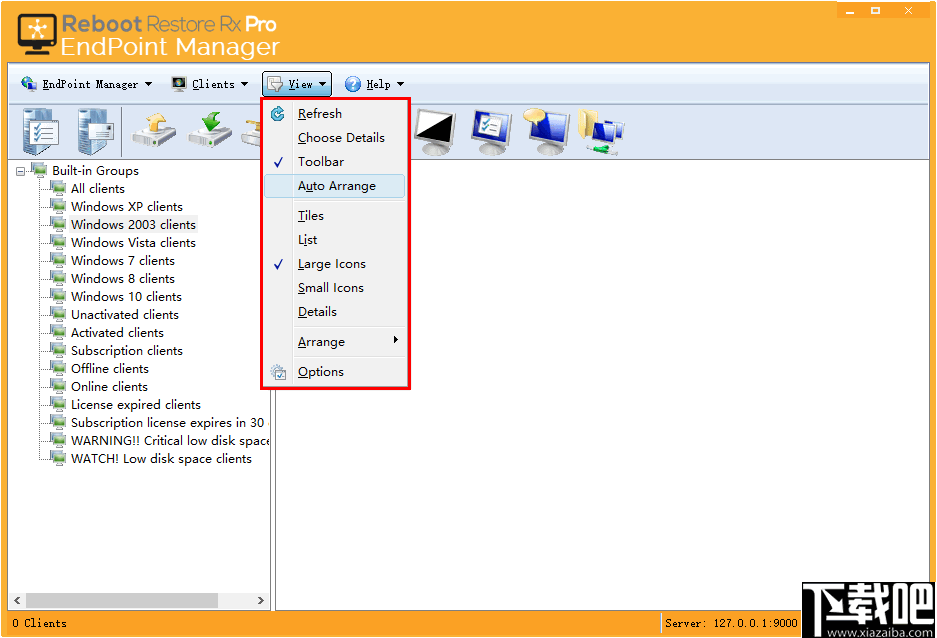
Task: Open the Help menu label
Action: [x=378, y=84]
